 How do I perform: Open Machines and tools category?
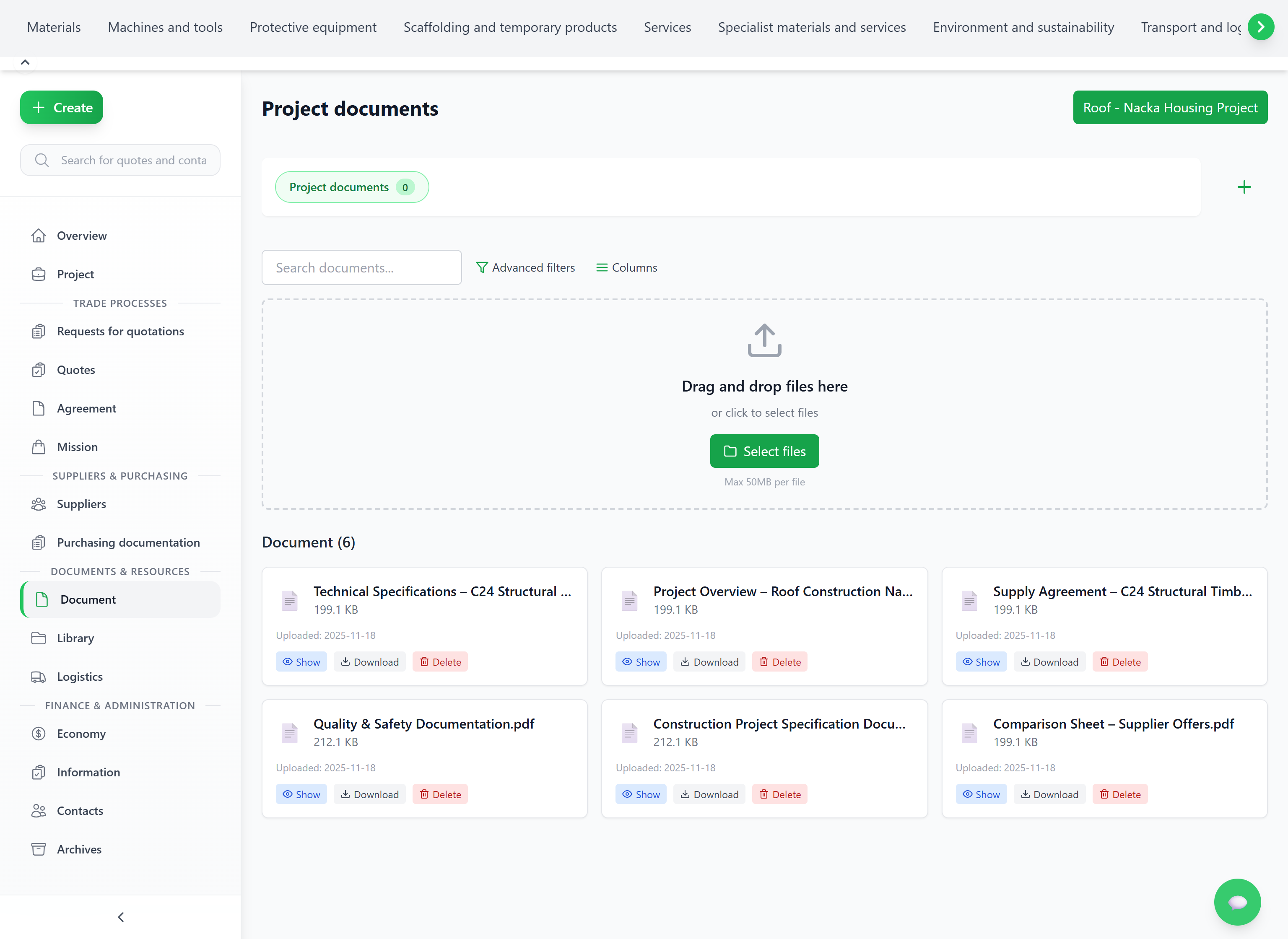[x=165, y=27]
